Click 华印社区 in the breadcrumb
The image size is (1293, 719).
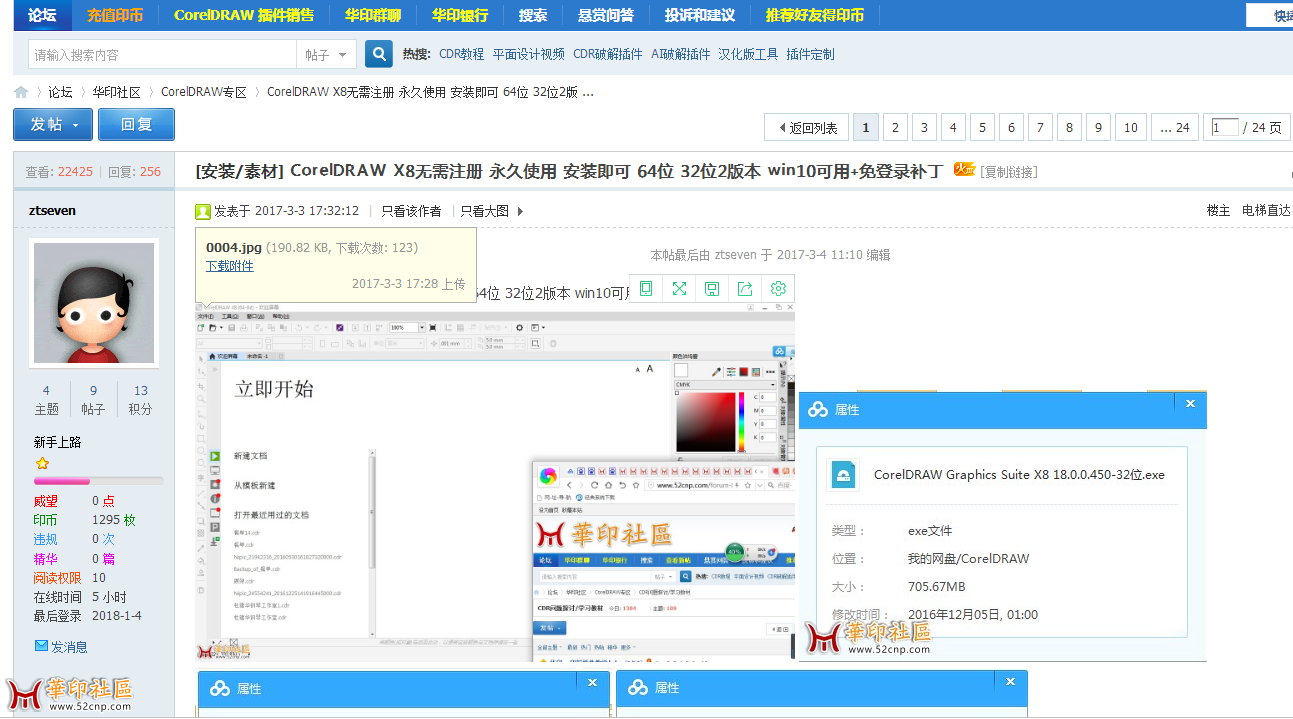117,92
